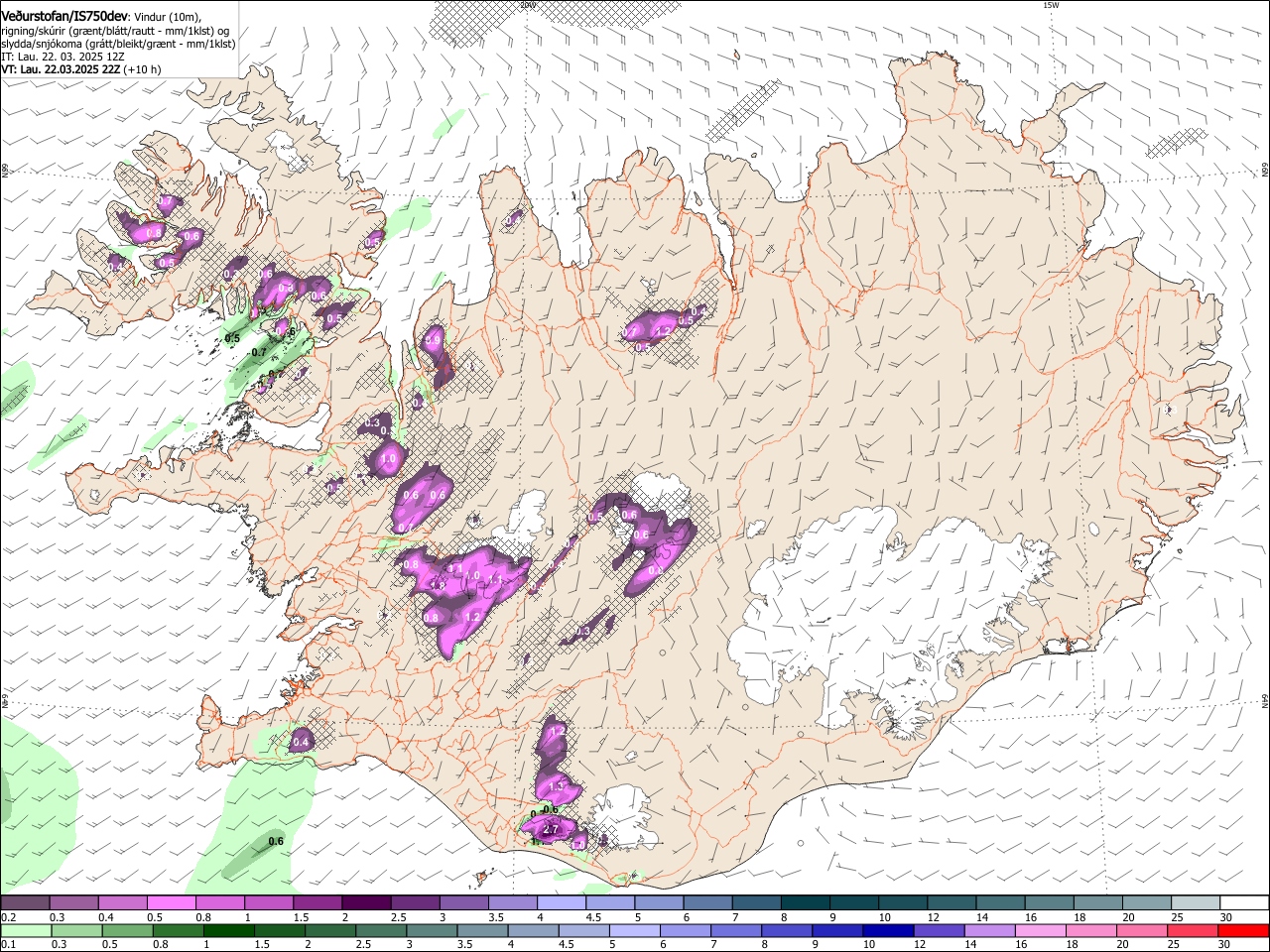Select the '0.6' value over the southwest sea
This screenshot has height=952, width=1270.
276,842
